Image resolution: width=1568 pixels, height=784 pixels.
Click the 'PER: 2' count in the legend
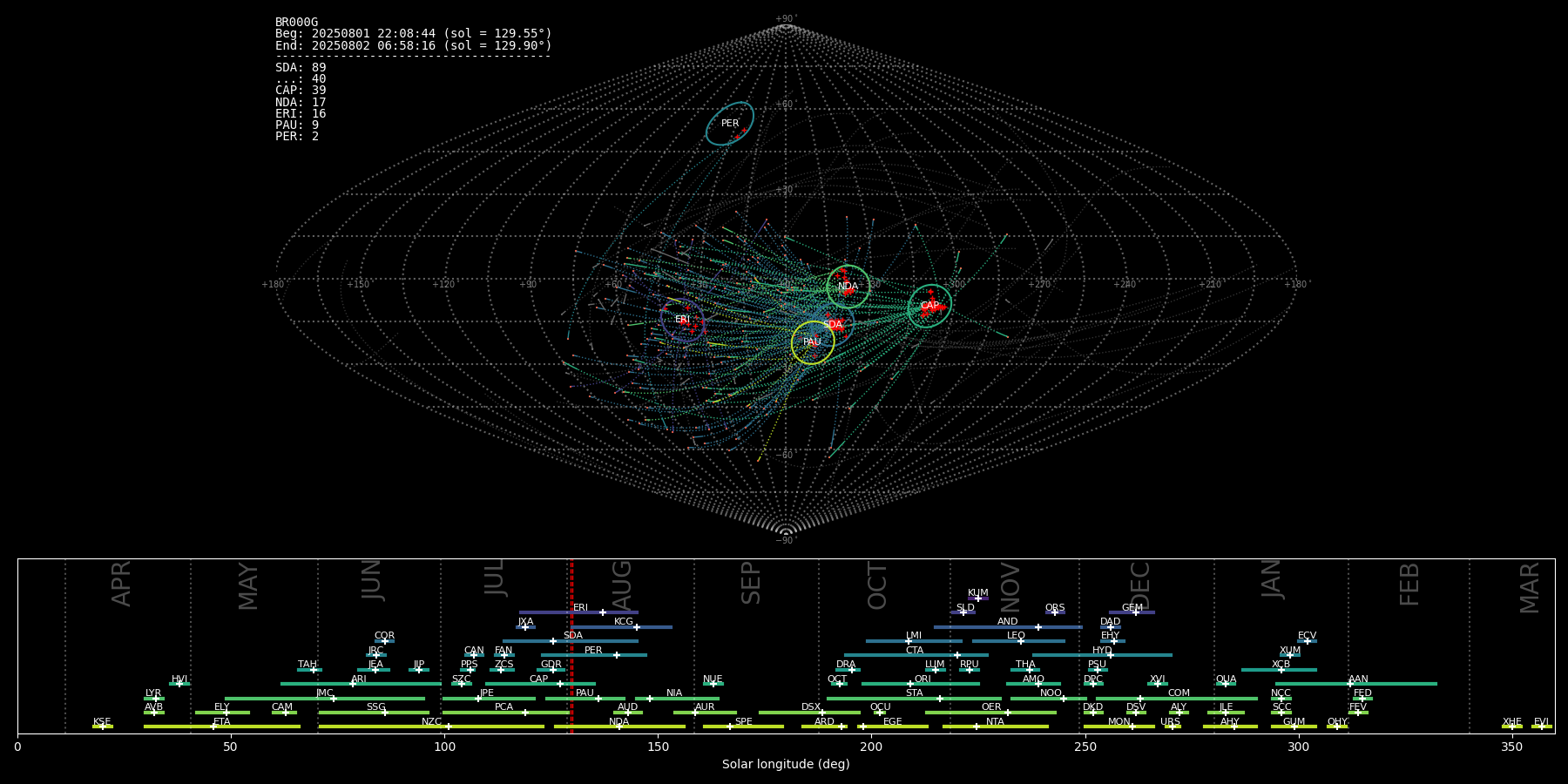point(297,137)
